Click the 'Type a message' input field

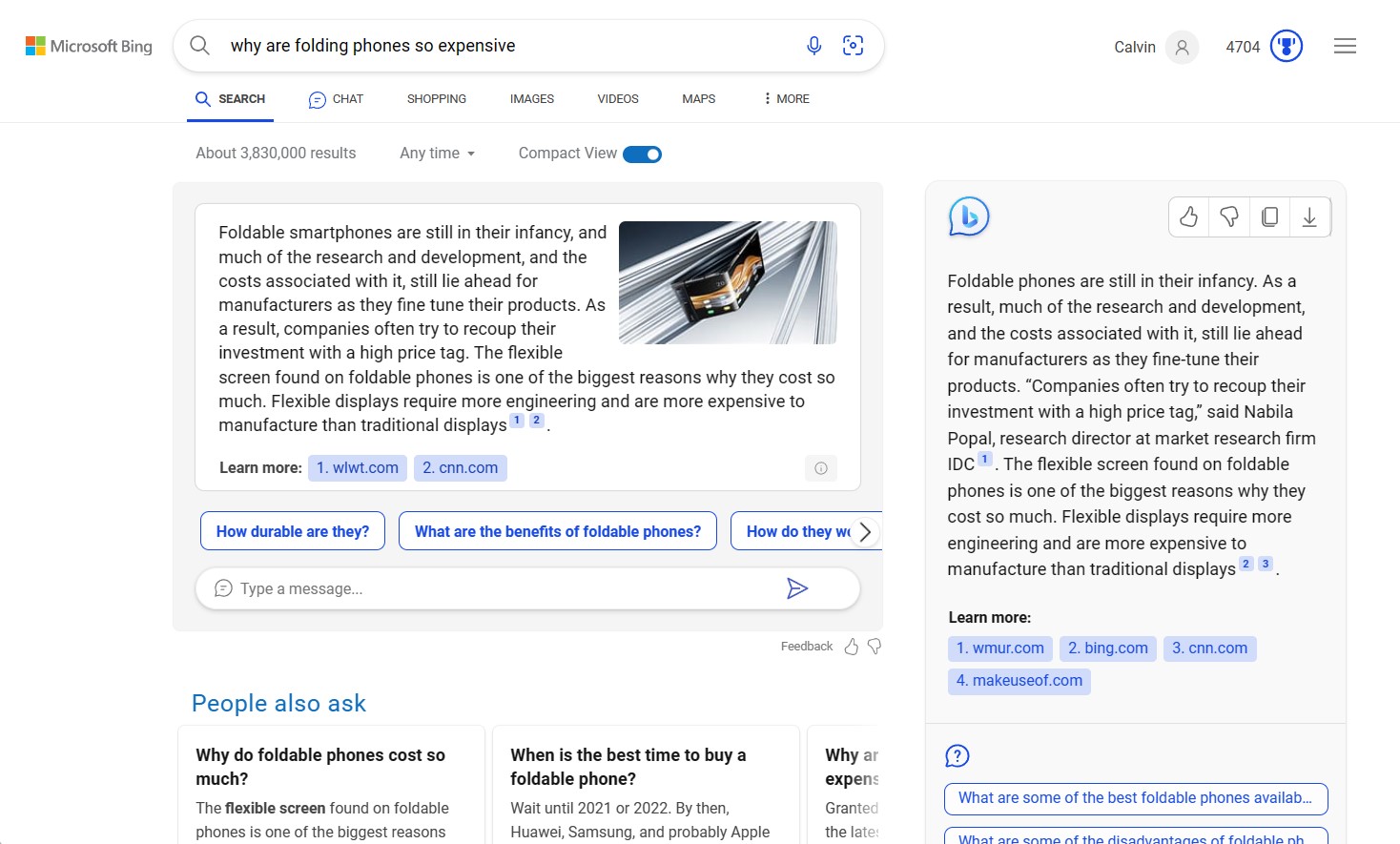point(496,588)
